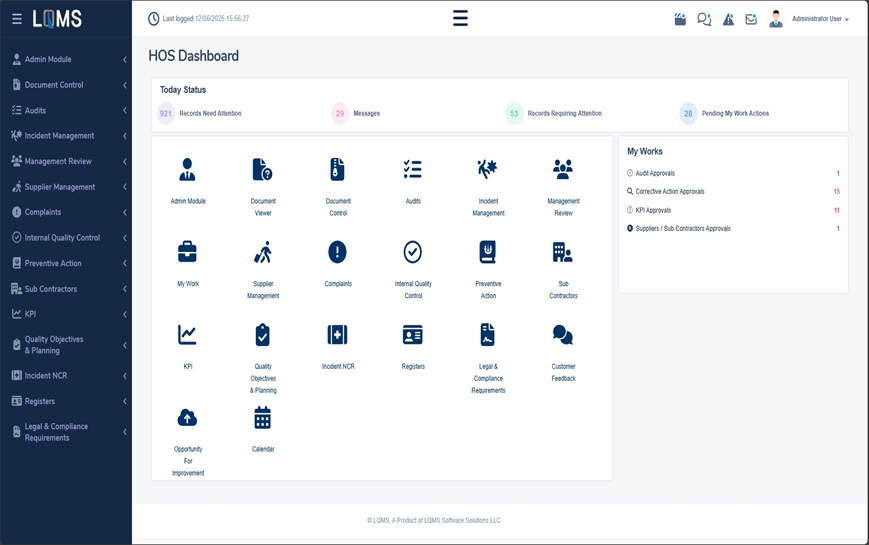Open the Registers dashboard tile
The height and width of the screenshot is (545, 869).
[413, 346]
